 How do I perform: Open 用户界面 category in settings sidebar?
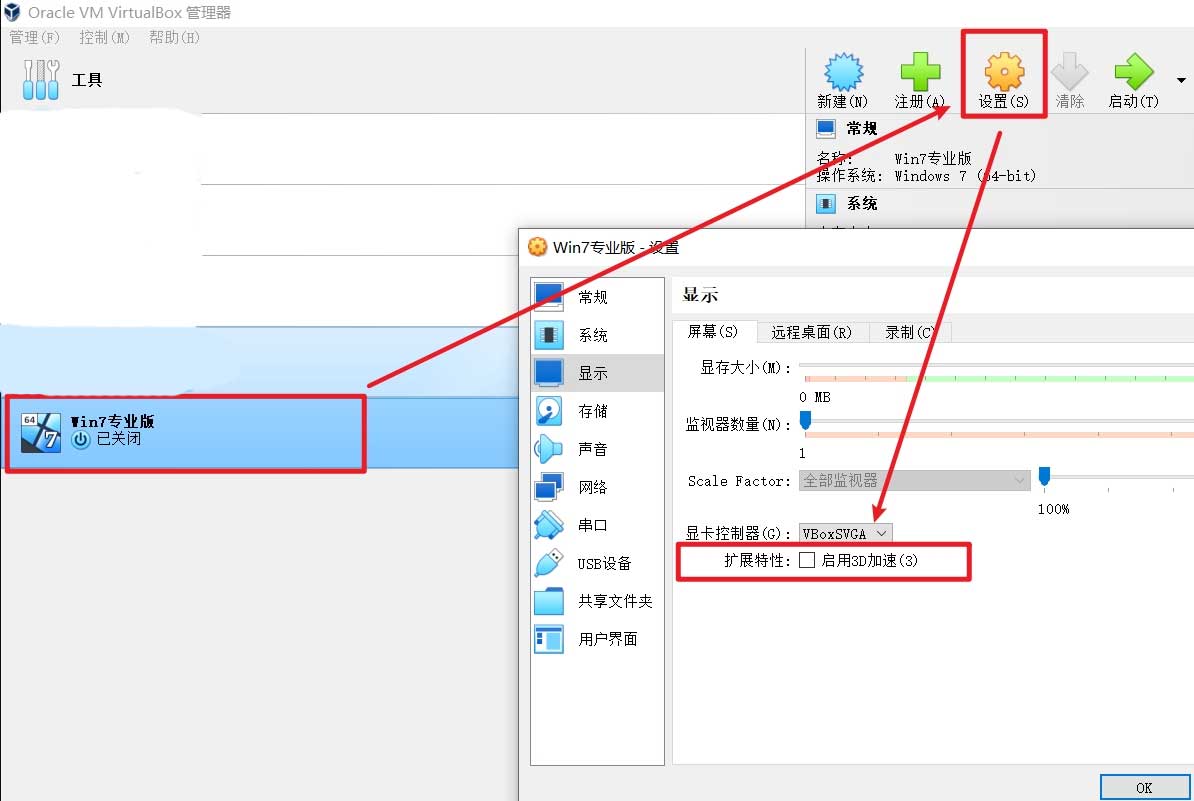[x=597, y=640]
